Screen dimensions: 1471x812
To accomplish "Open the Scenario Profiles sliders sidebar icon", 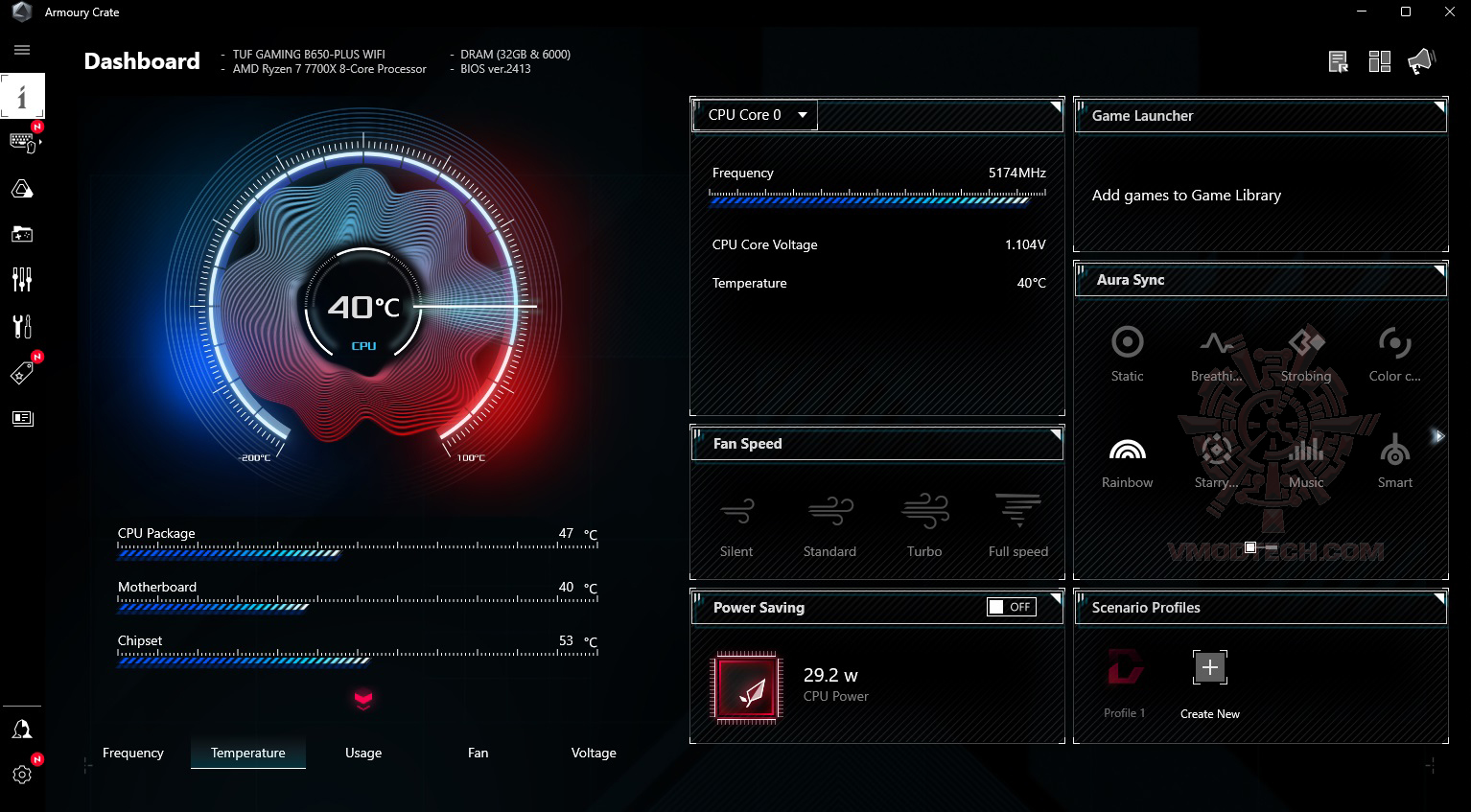I will click(x=22, y=280).
